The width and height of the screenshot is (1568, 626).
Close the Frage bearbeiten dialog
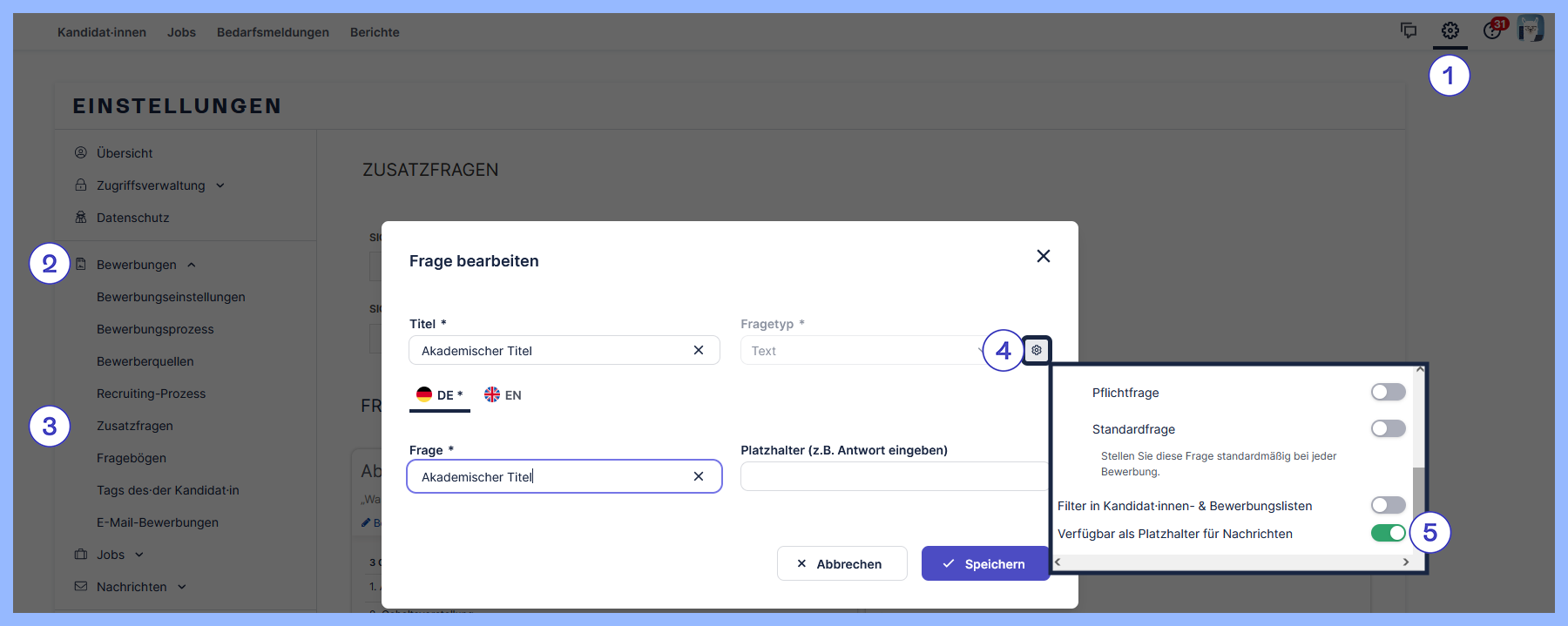(x=1043, y=256)
